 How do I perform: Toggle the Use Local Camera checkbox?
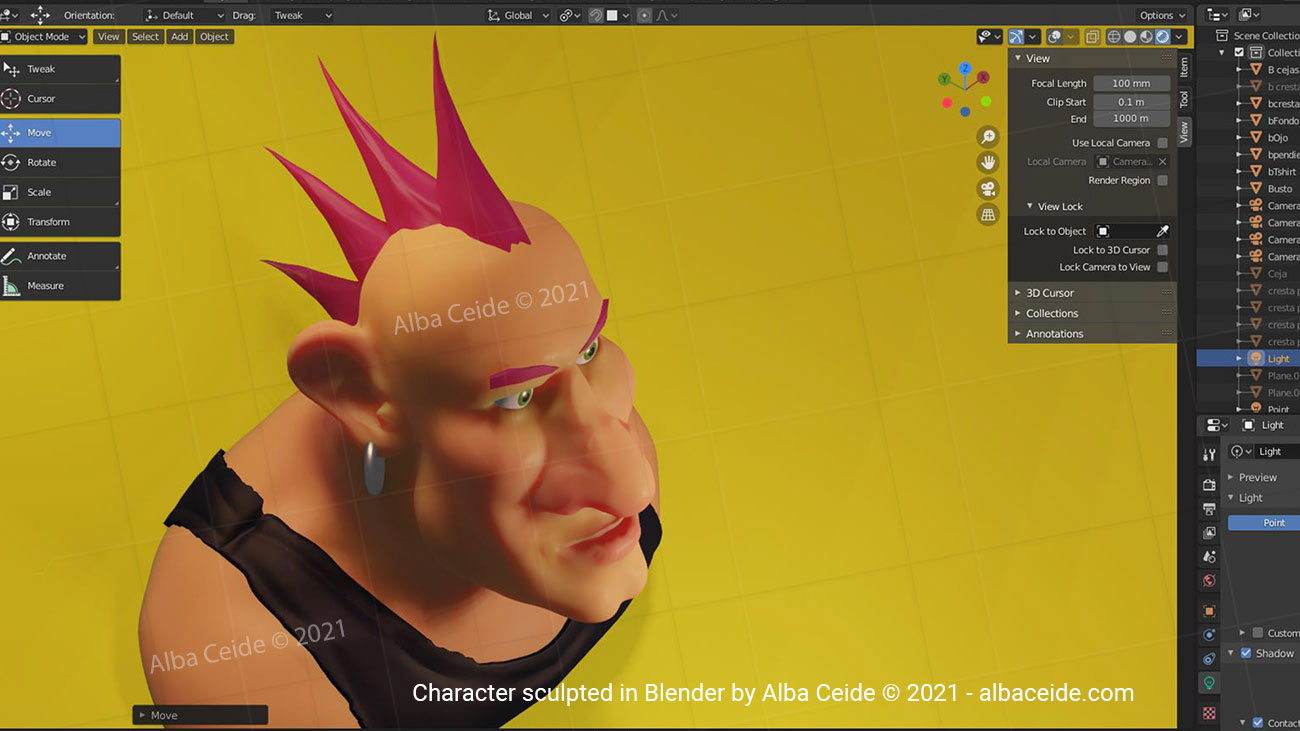coord(1162,143)
